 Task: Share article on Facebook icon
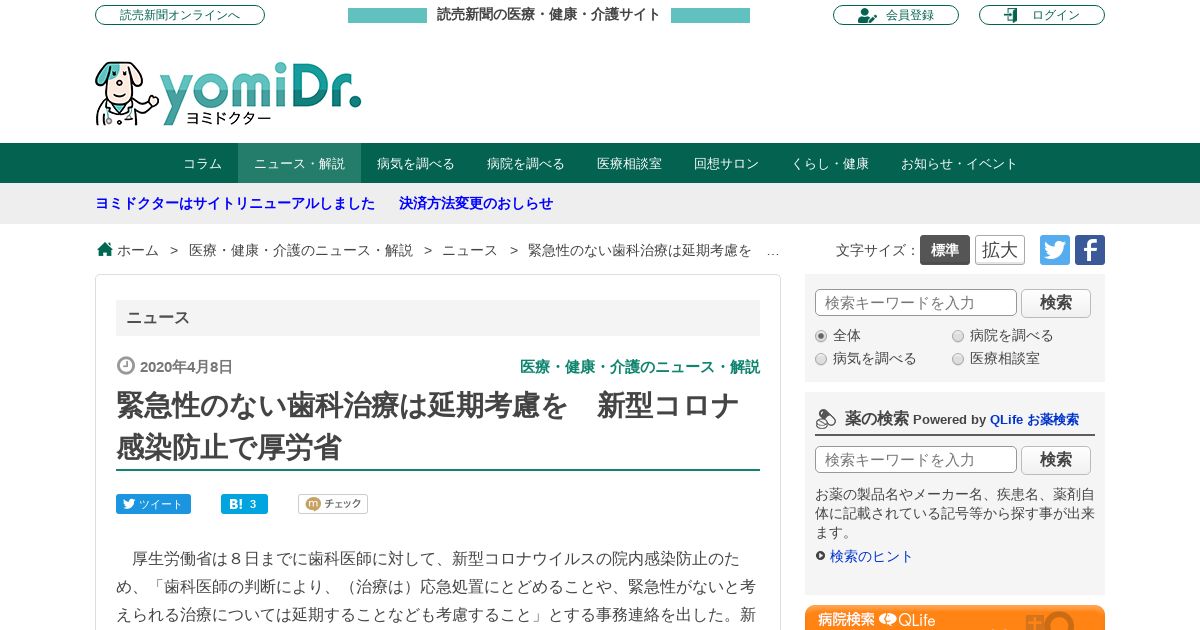pyautogui.click(x=1090, y=250)
